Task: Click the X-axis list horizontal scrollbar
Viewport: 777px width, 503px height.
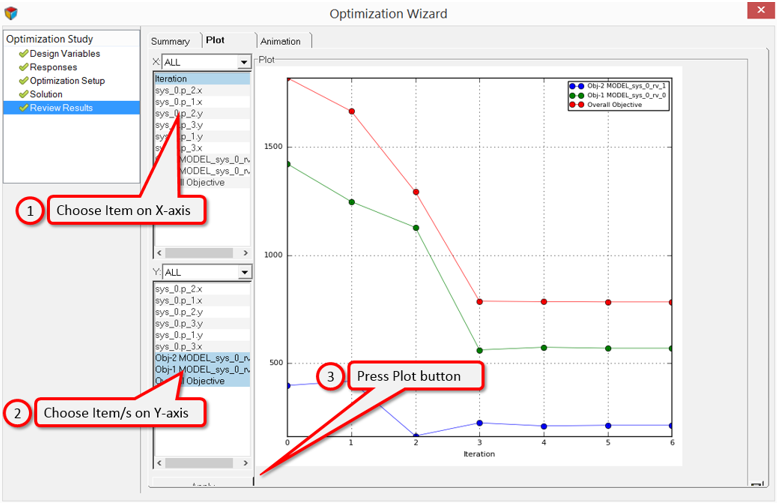Action: (x=200, y=254)
